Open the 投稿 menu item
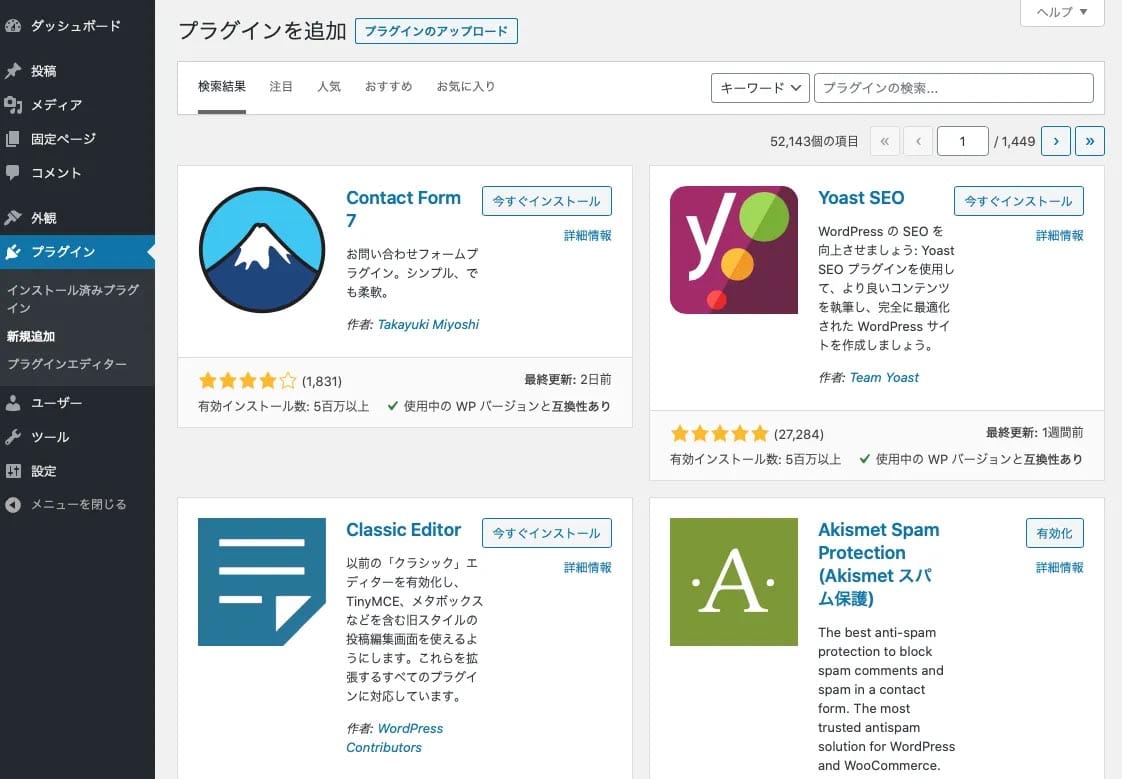The height and width of the screenshot is (779, 1122). point(44,71)
